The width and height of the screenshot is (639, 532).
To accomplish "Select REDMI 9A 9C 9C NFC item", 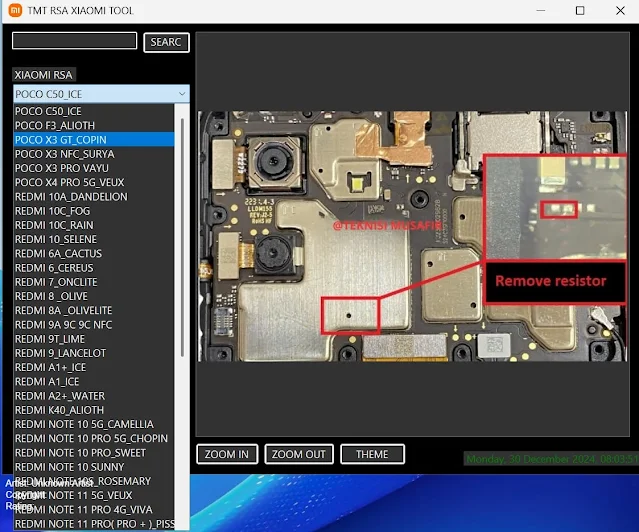I will 94,325.
